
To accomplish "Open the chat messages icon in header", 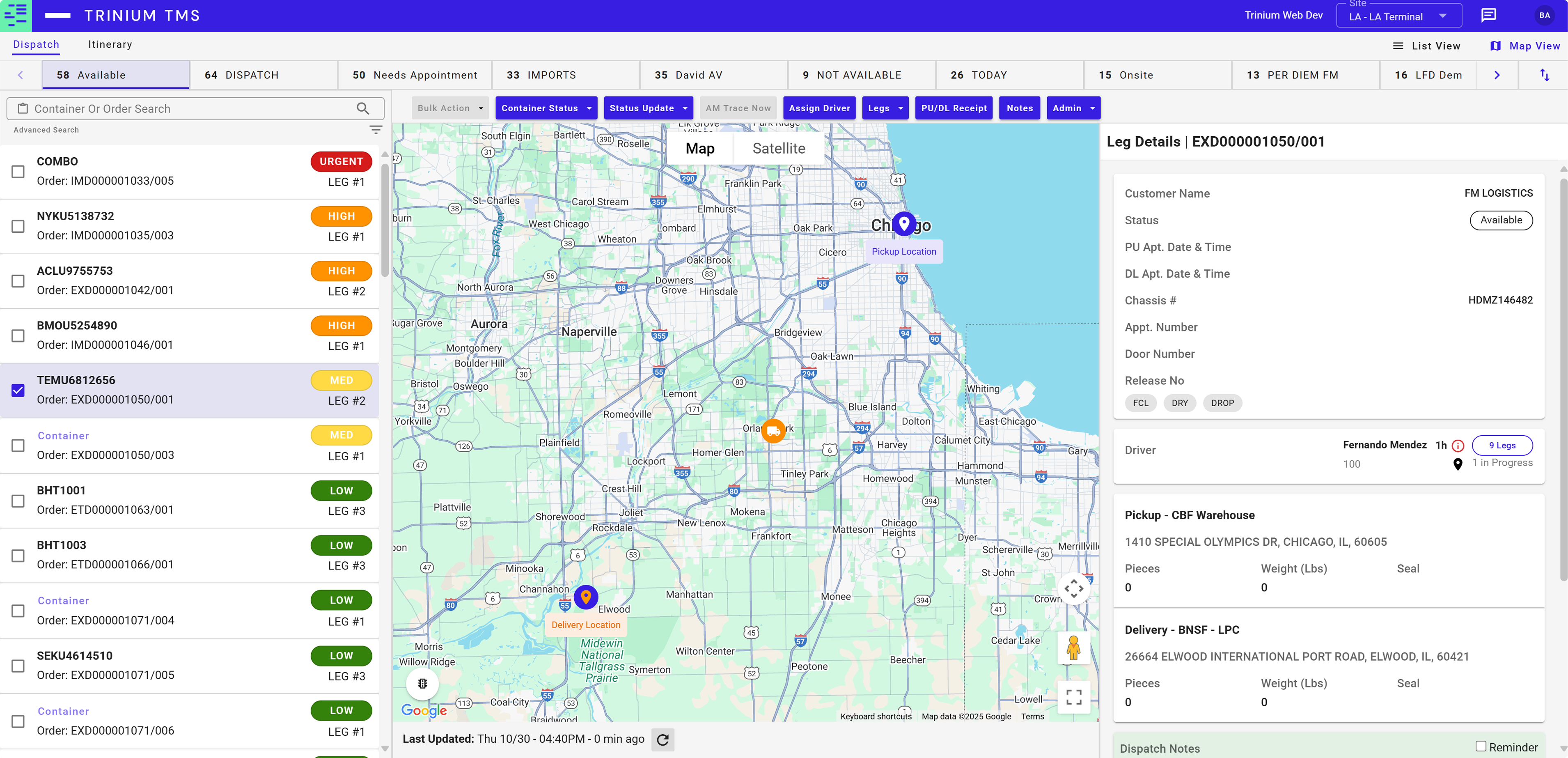I will [x=1488, y=15].
